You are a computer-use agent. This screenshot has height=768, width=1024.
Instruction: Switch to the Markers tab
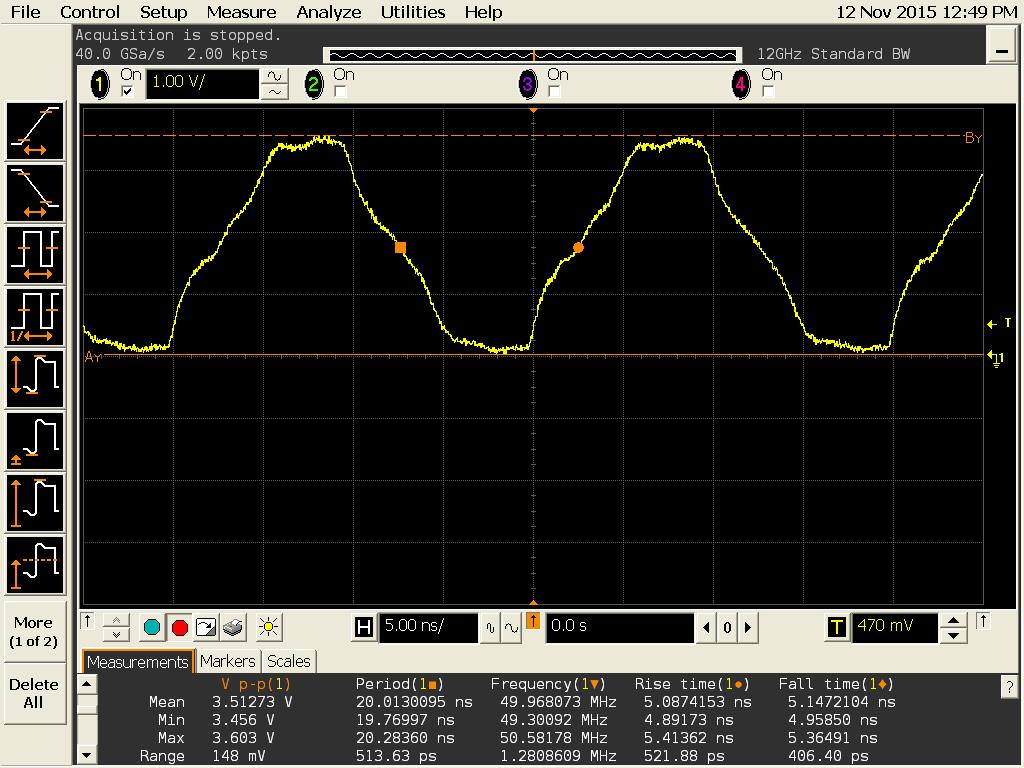pos(227,661)
